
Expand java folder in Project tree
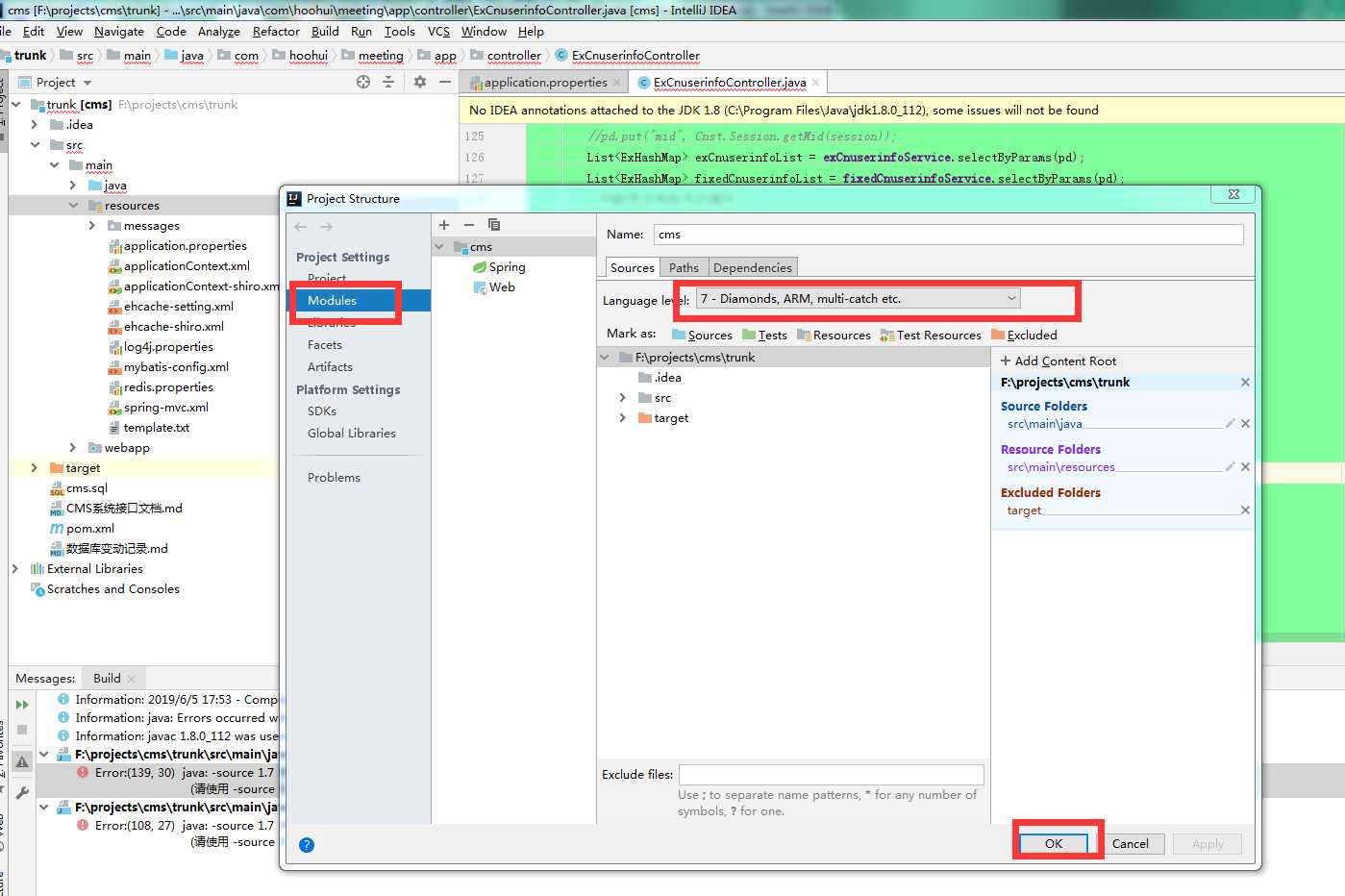[73, 186]
